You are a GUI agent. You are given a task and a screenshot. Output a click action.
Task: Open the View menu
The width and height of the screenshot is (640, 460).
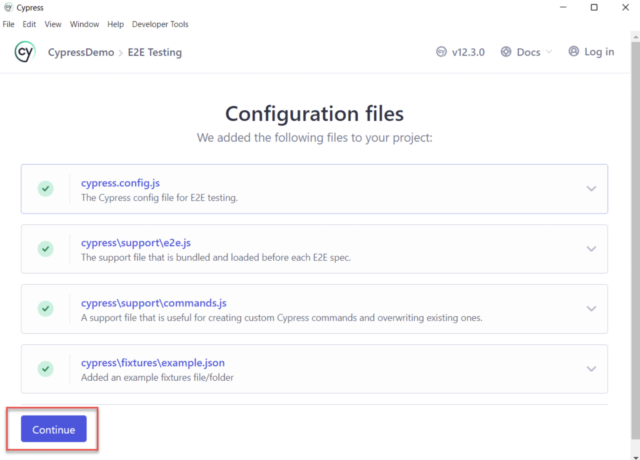pos(53,24)
